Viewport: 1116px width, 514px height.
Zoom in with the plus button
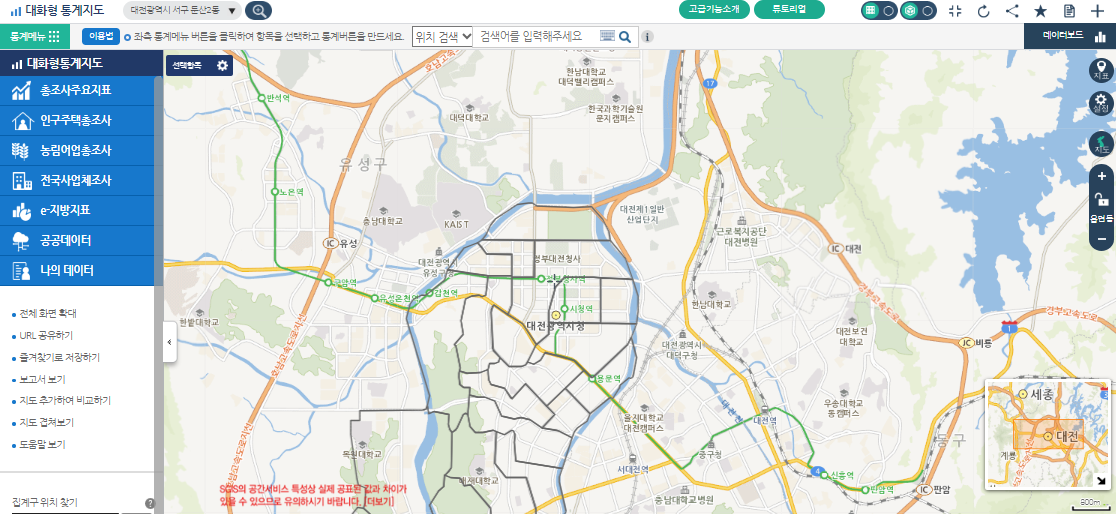1101,176
